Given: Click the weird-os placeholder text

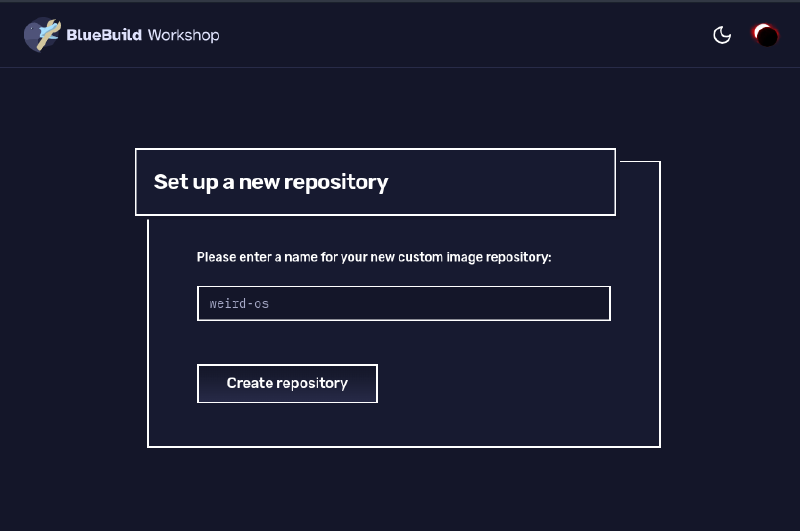Looking at the screenshot, I should 239,303.
